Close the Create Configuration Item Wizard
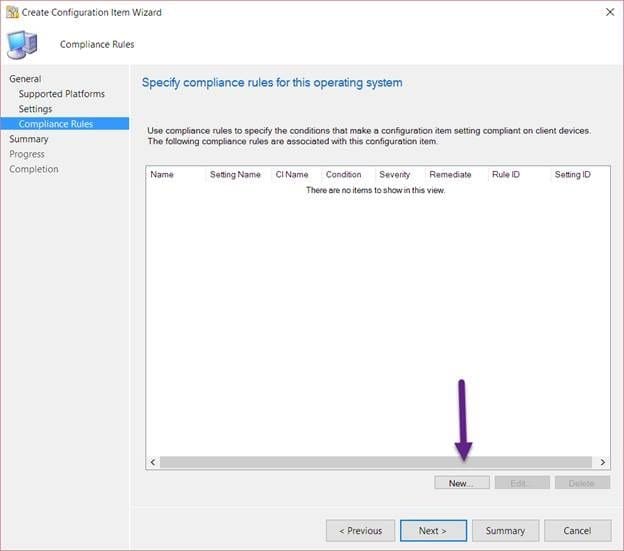The image size is (624, 551). tap(610, 12)
